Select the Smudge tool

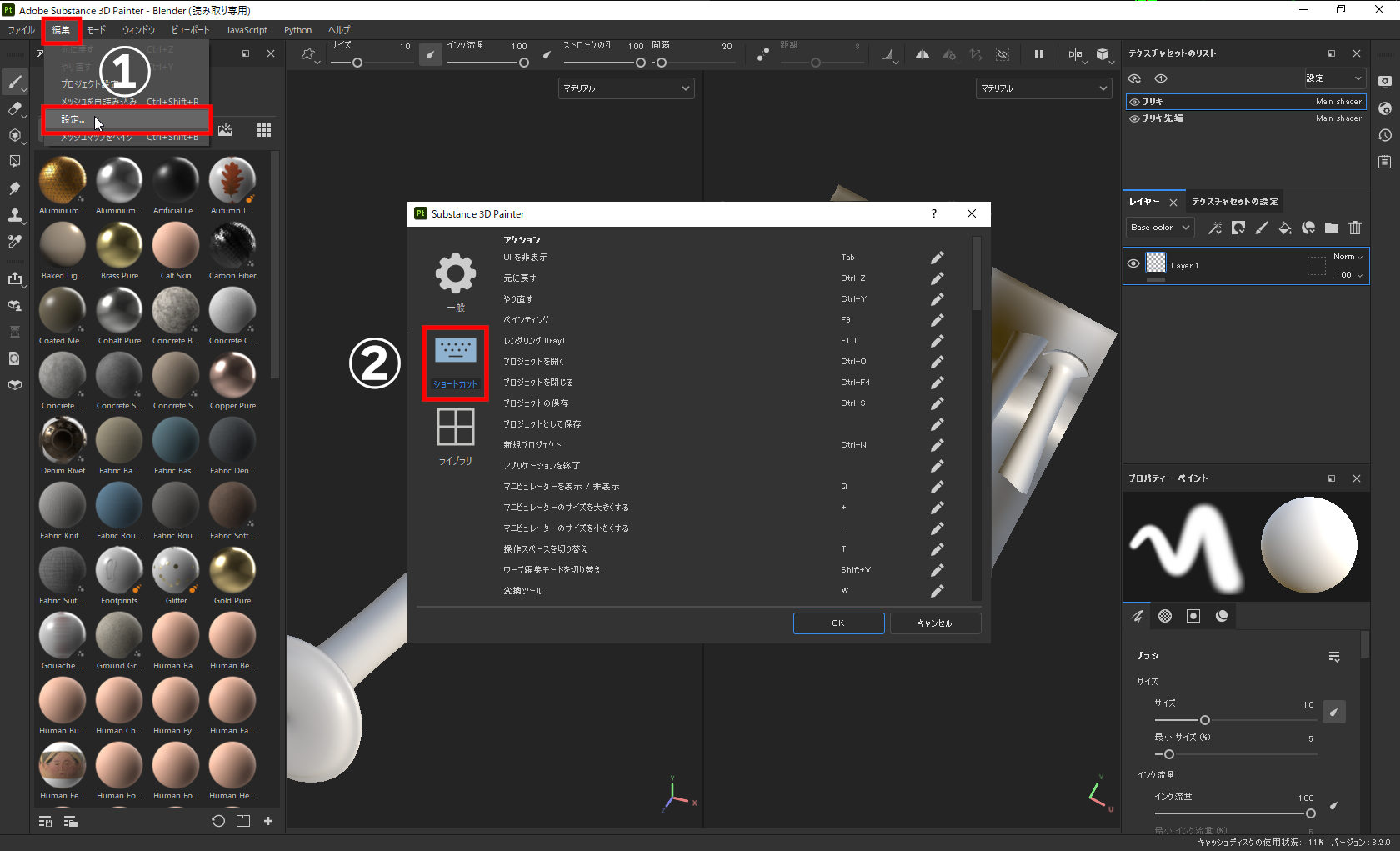click(15, 188)
